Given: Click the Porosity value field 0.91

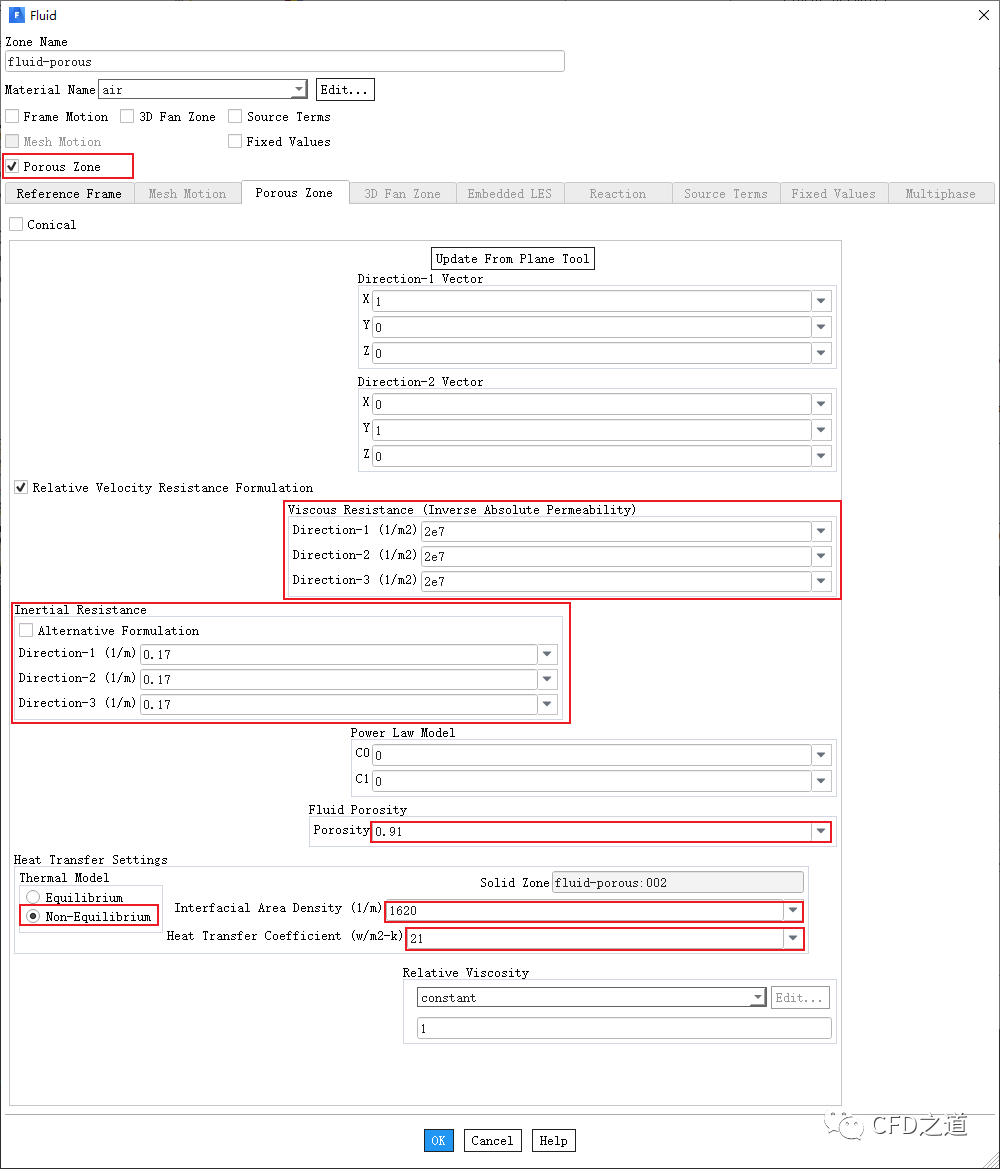Looking at the screenshot, I should click(591, 831).
